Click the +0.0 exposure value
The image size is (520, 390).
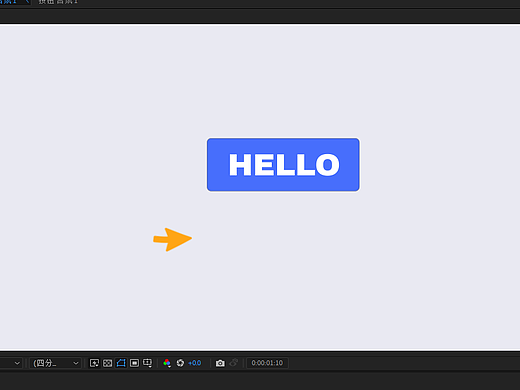tap(195, 363)
